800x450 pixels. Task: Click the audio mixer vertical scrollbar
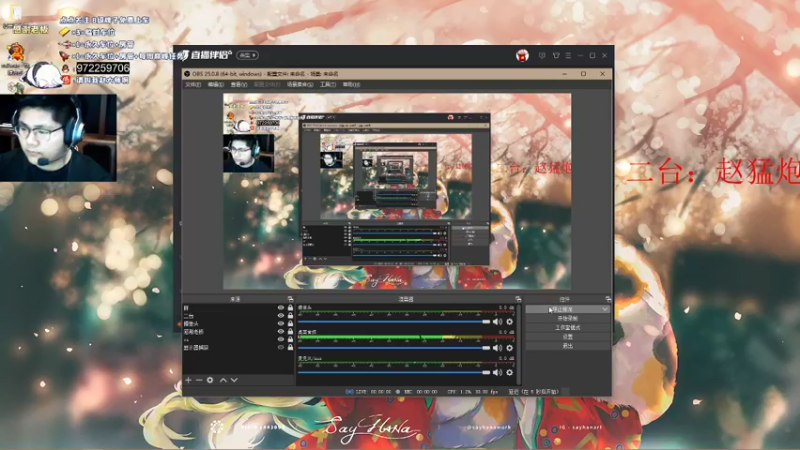click(519, 344)
